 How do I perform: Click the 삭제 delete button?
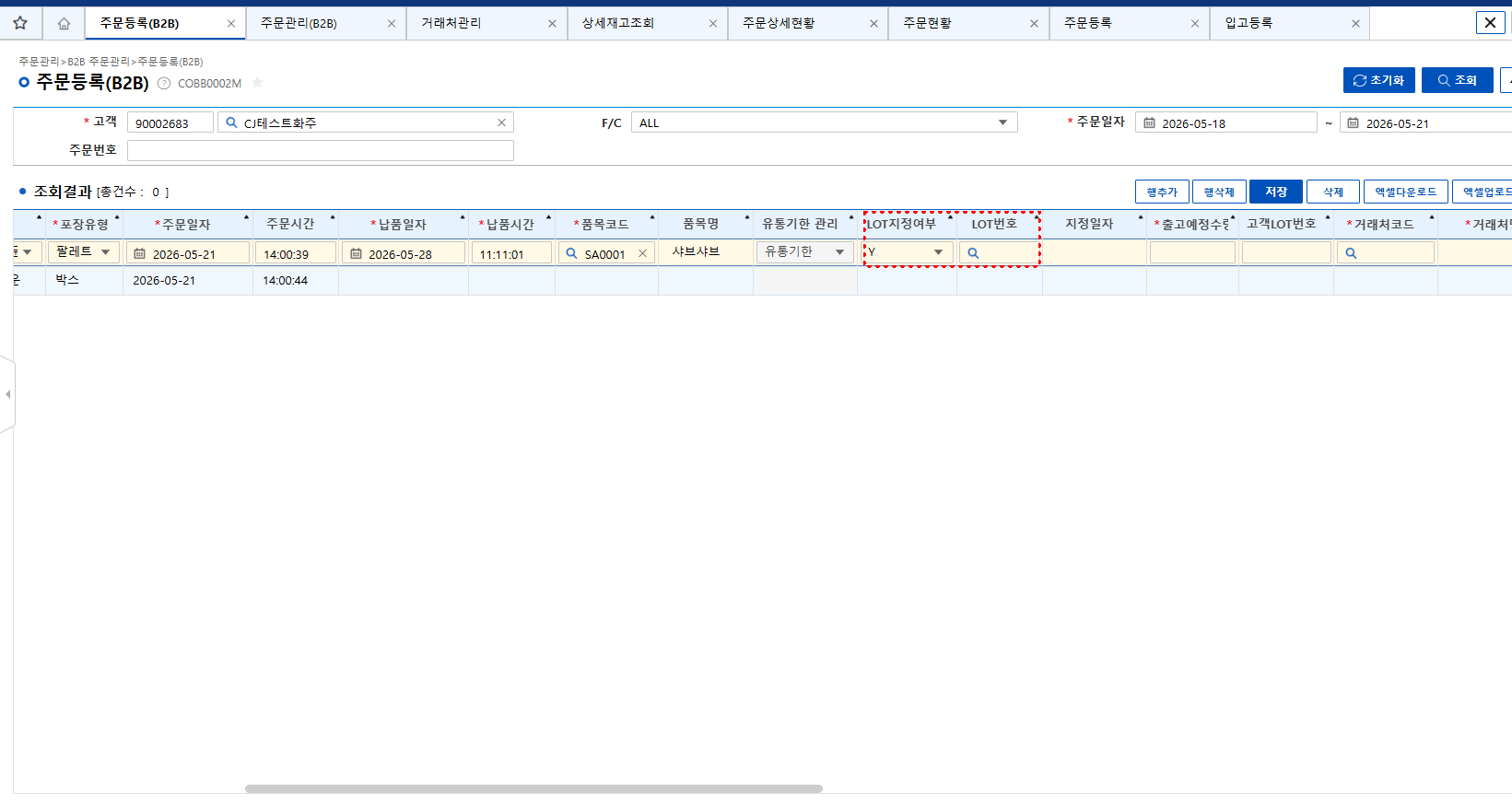[x=1333, y=192]
